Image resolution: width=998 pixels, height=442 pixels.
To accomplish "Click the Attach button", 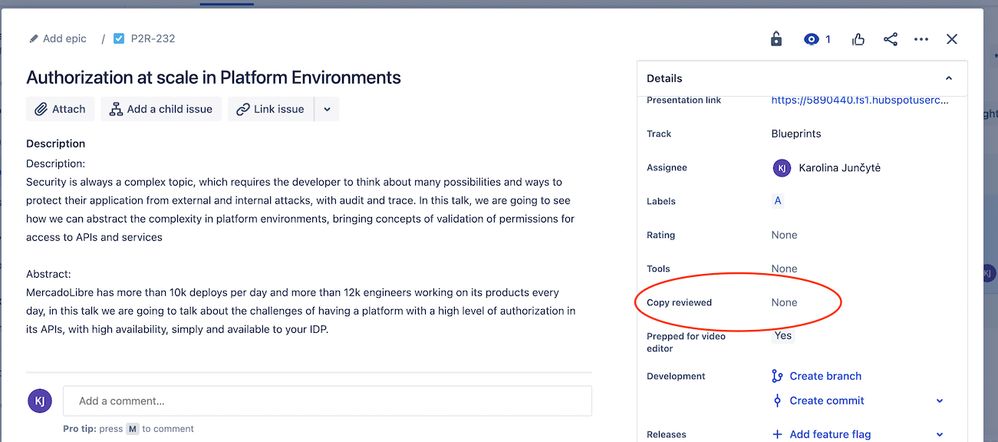I will click(x=60, y=109).
